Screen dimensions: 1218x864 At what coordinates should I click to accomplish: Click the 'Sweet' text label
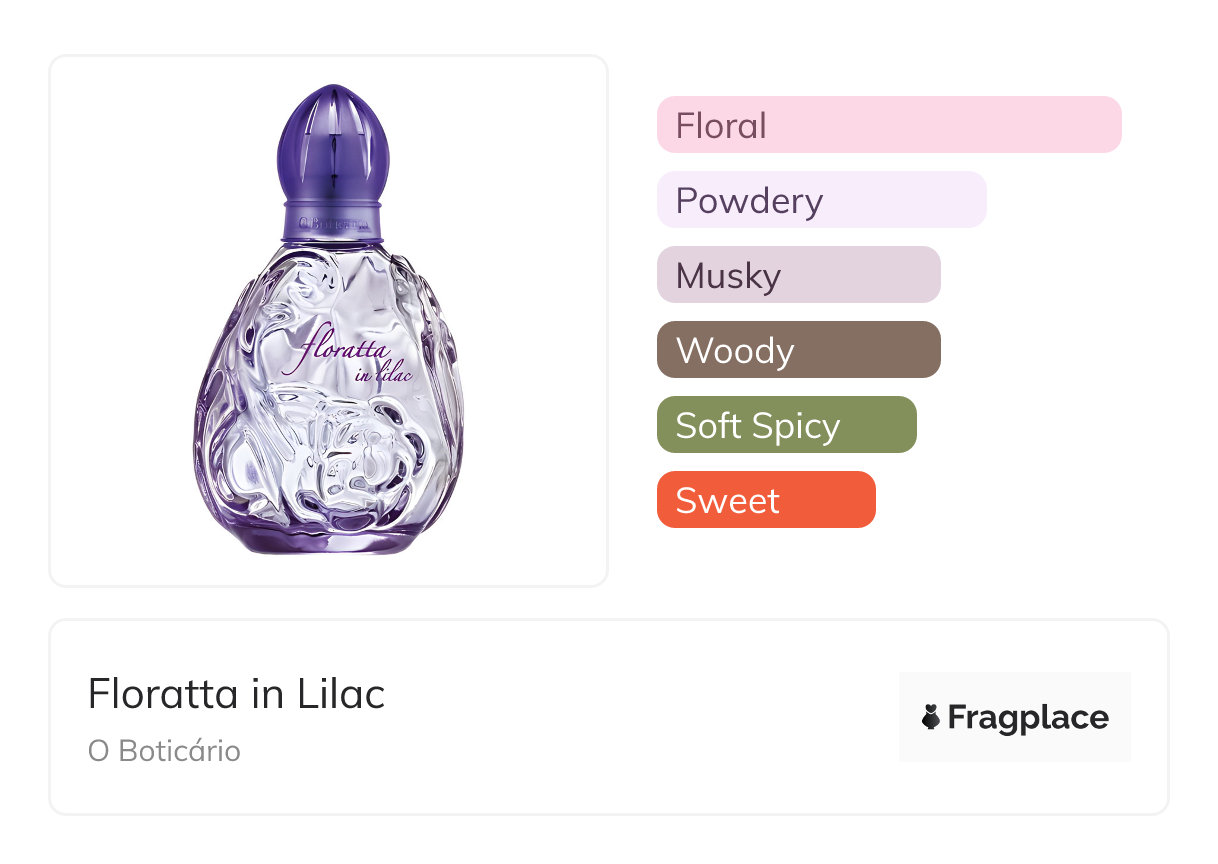click(x=727, y=501)
